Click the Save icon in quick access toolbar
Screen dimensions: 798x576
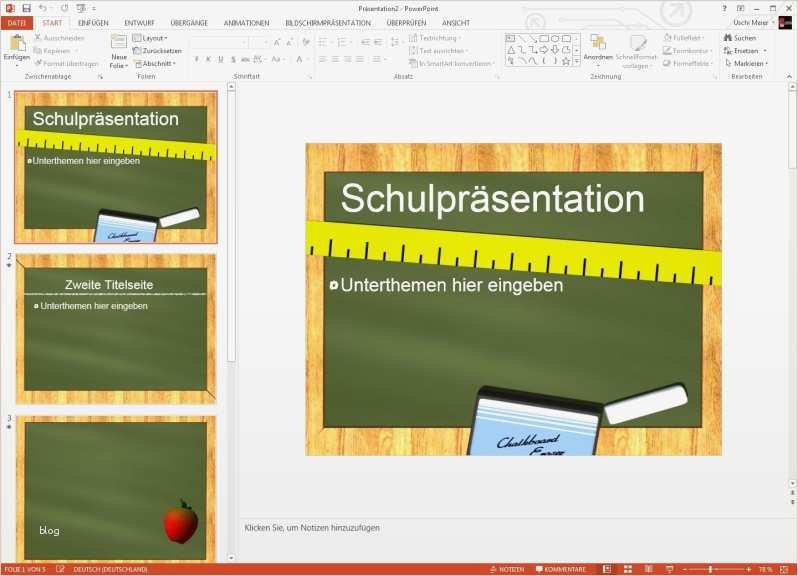(26, 8)
